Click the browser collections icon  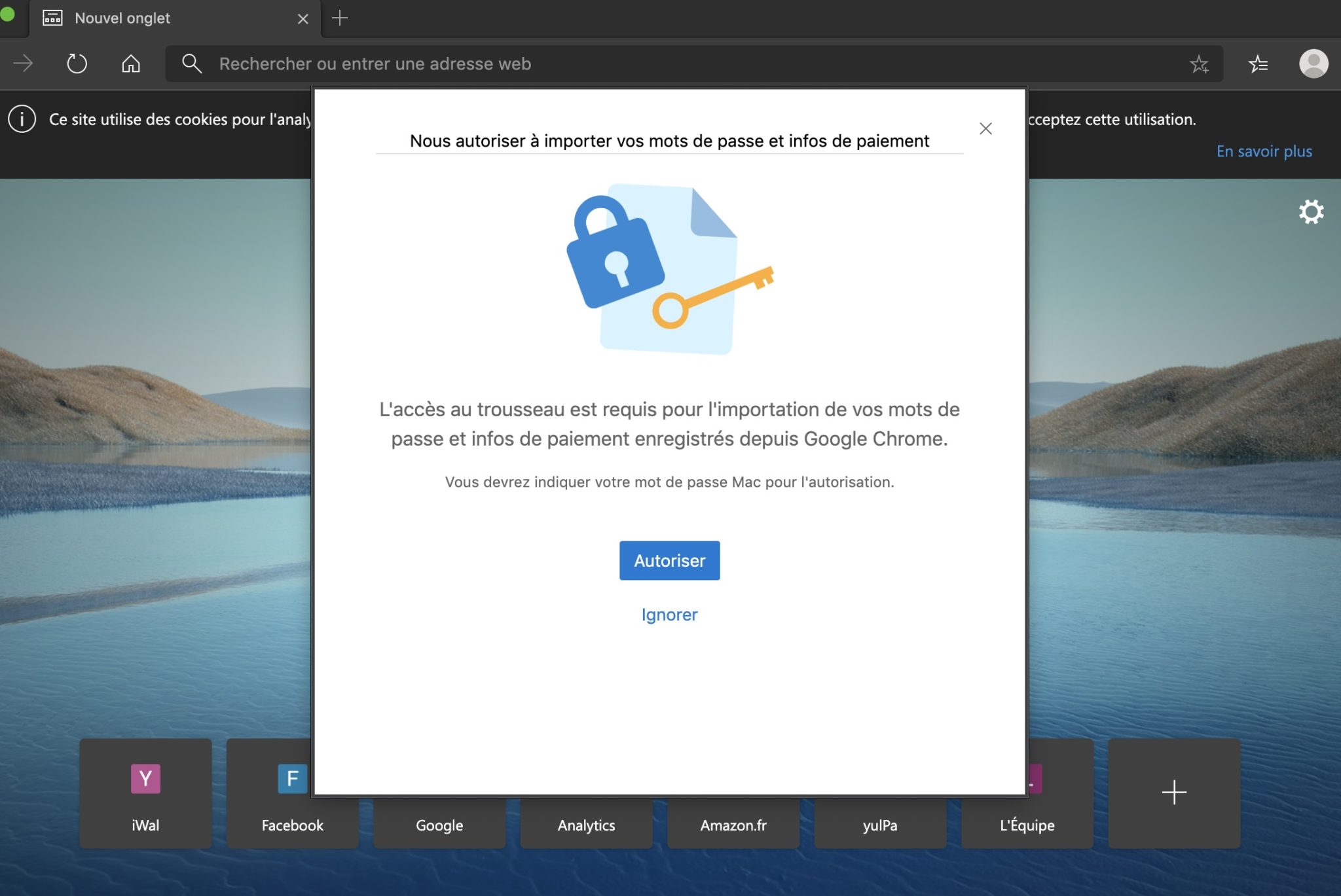[x=1259, y=63]
